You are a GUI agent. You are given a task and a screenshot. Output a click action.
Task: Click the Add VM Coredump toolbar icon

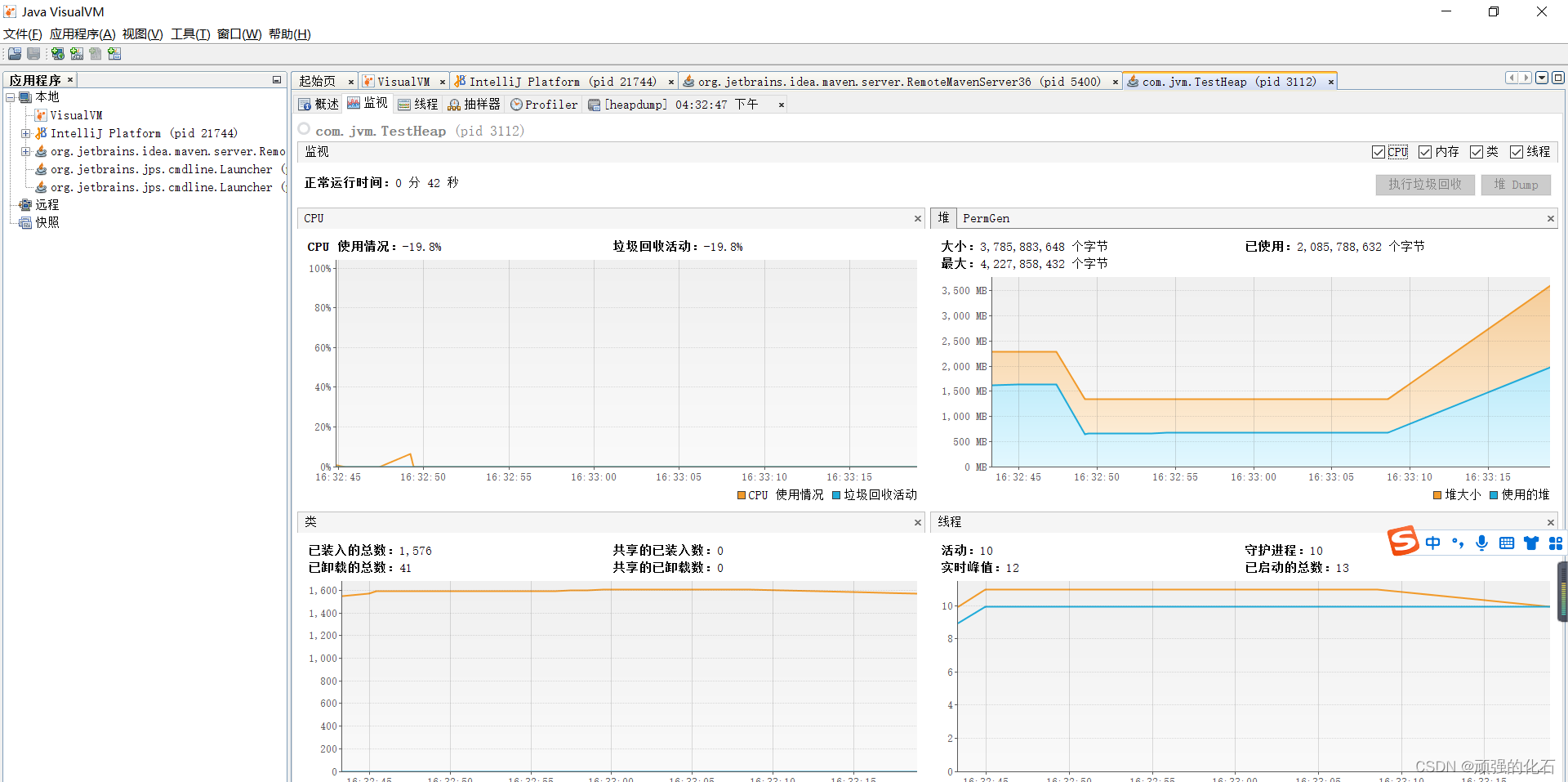click(x=96, y=54)
